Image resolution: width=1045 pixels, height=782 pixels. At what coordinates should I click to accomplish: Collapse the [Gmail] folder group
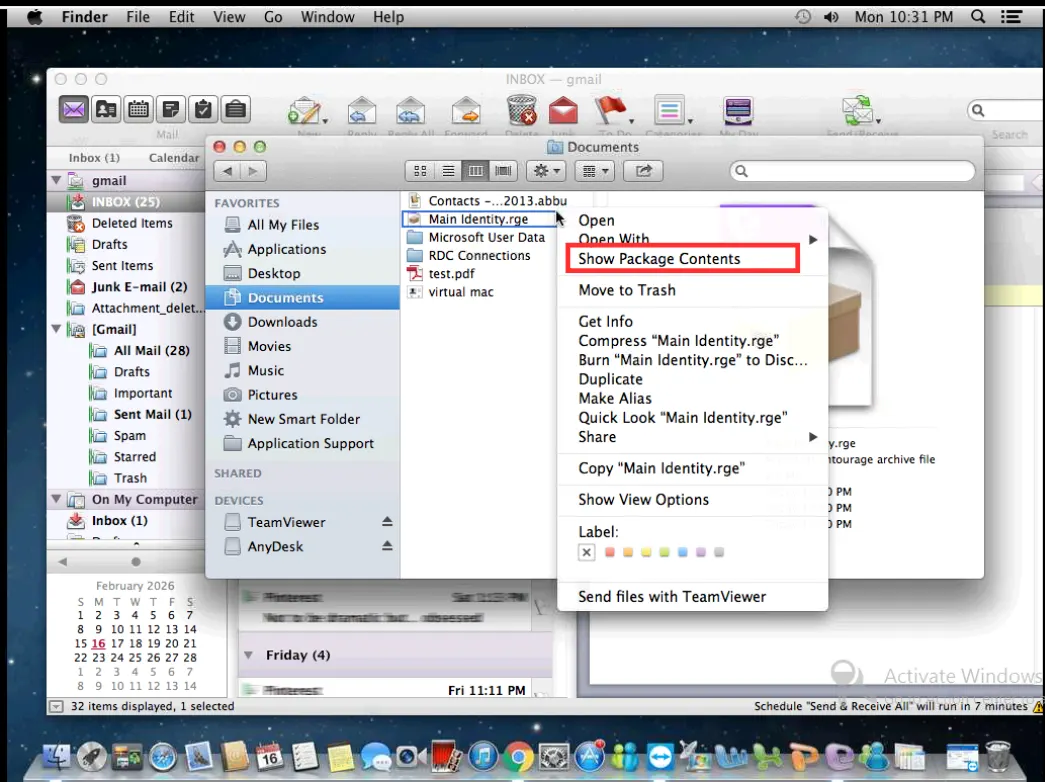(56, 329)
